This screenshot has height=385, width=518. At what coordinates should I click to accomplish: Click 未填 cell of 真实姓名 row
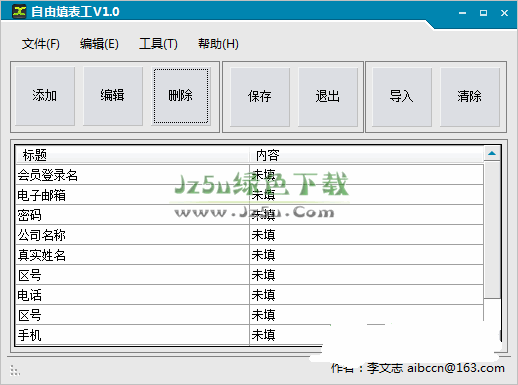366,255
